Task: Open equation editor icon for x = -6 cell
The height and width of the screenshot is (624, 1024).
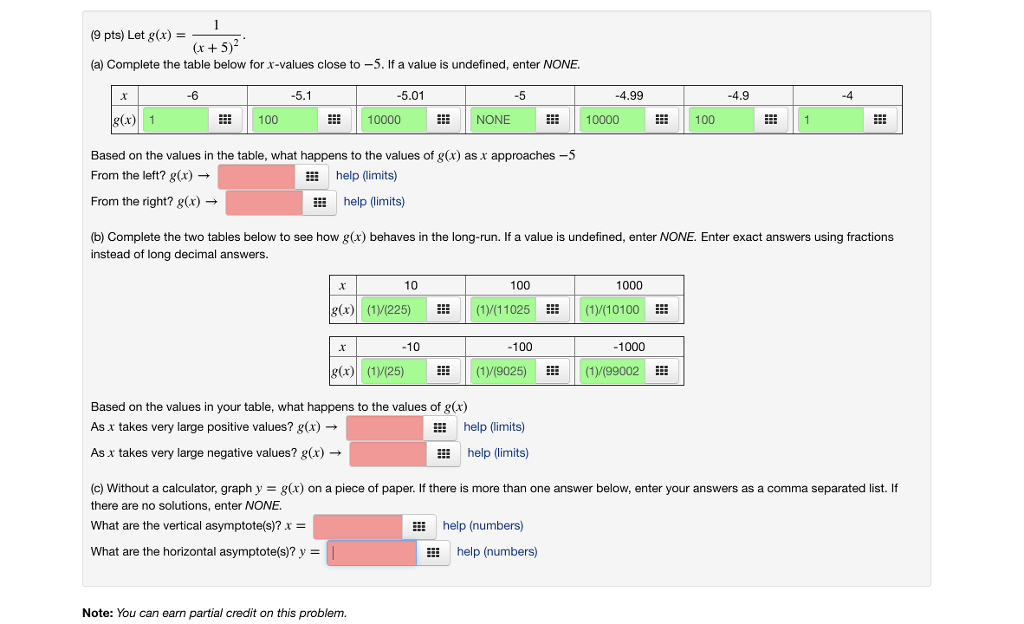Action: coord(225,119)
